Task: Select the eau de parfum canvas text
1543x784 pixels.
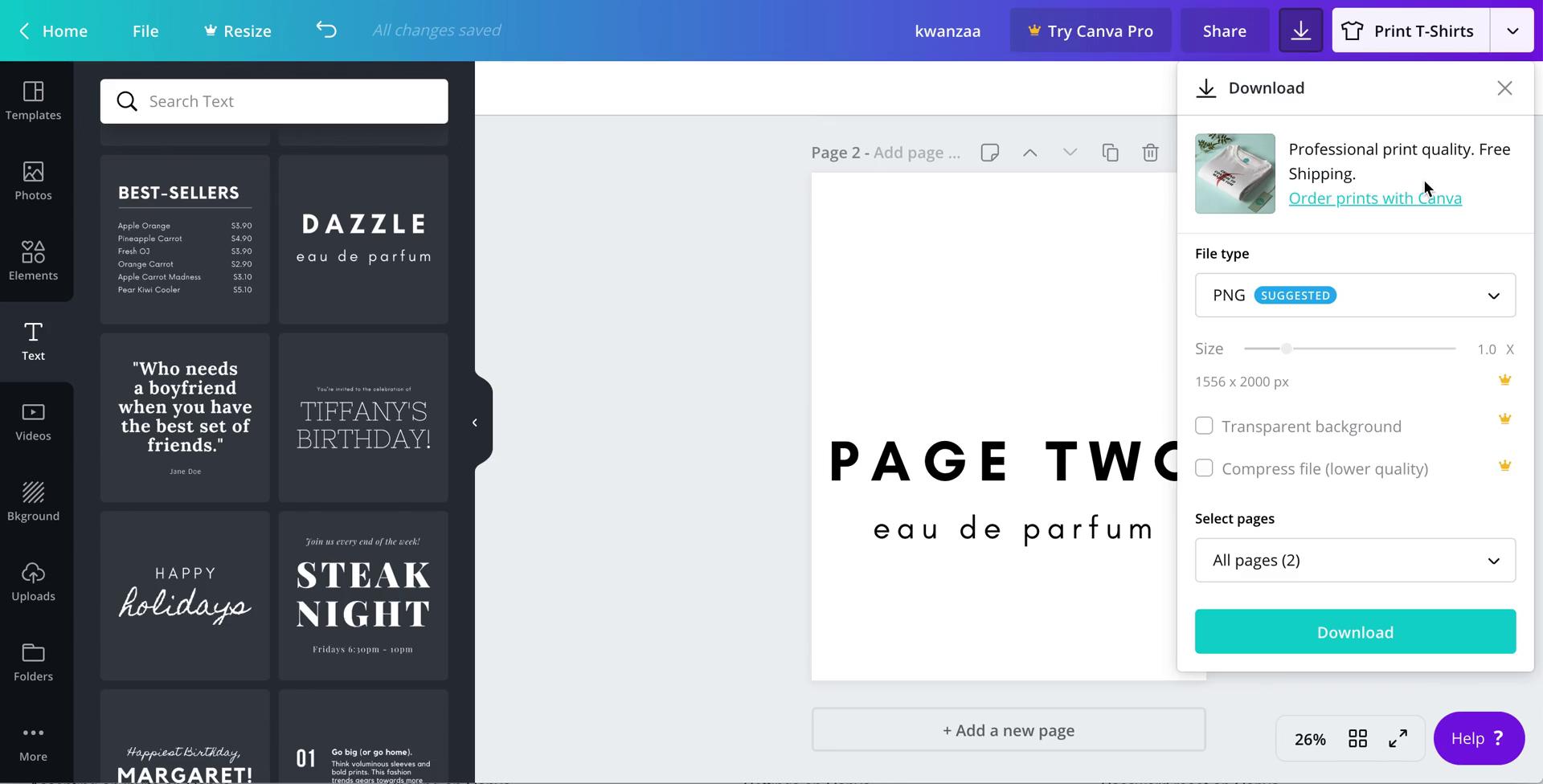Action: click(x=1013, y=529)
